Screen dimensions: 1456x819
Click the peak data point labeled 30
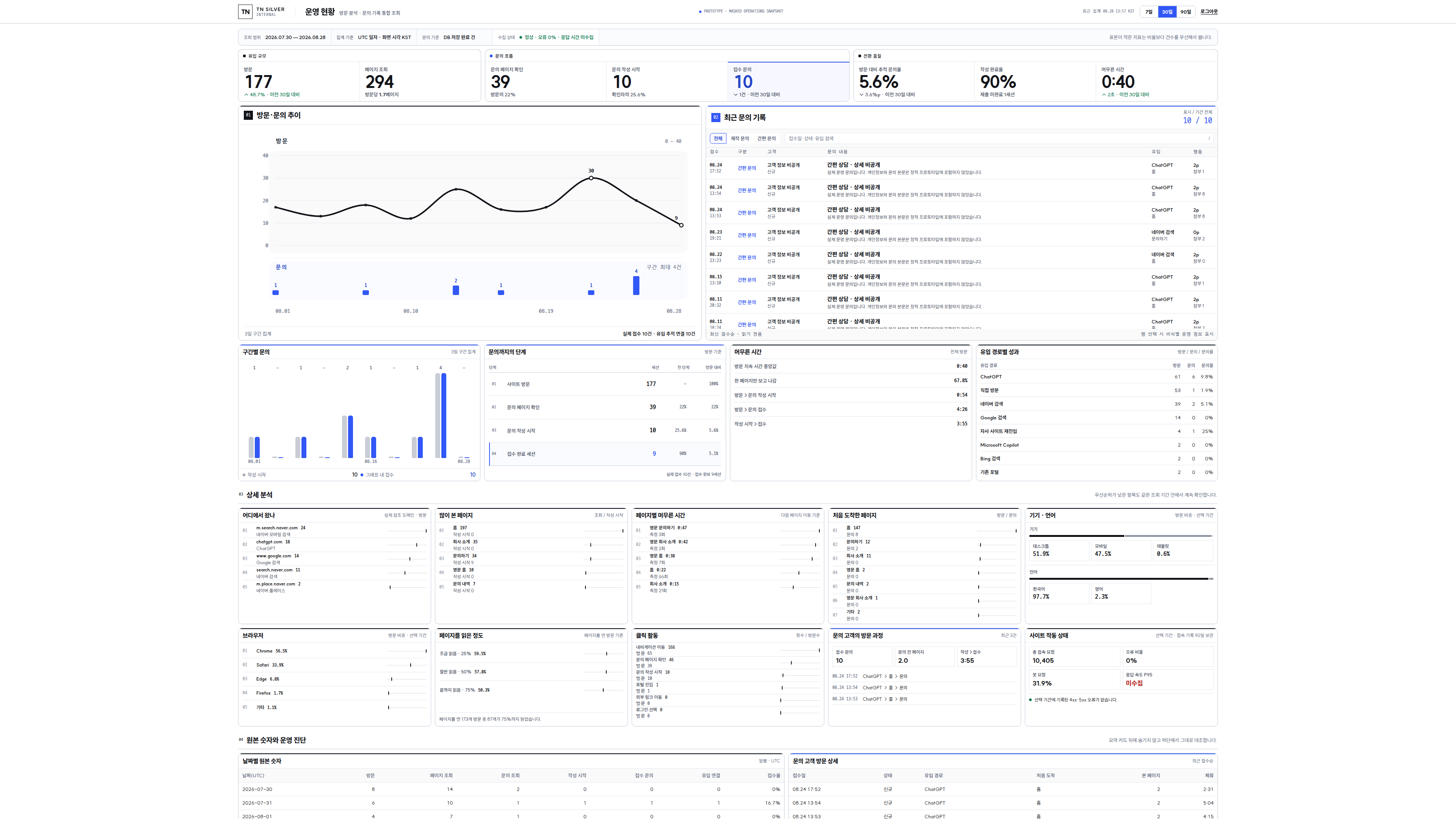point(591,178)
